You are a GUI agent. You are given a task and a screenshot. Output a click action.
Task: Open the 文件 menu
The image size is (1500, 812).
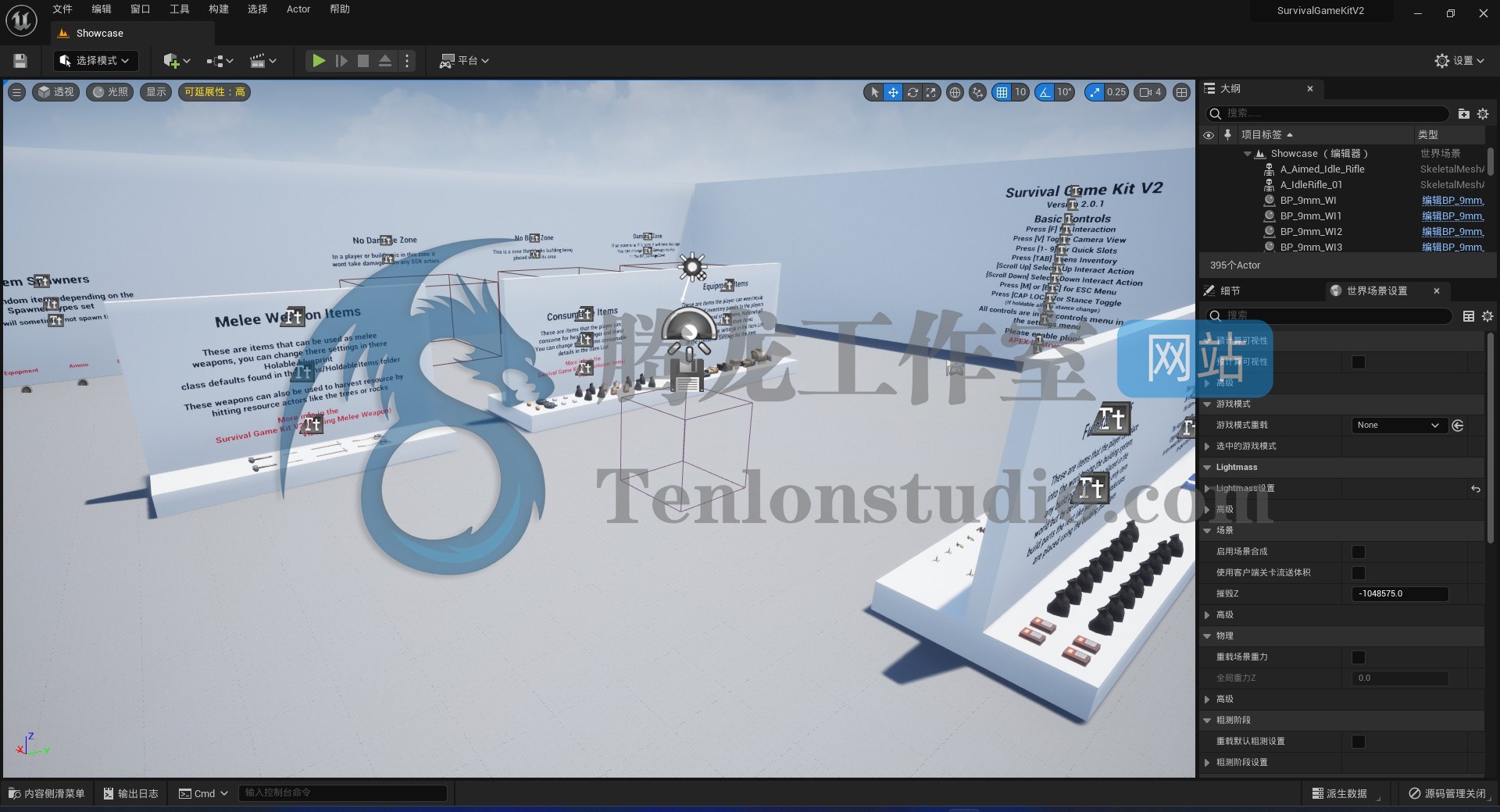point(62,9)
